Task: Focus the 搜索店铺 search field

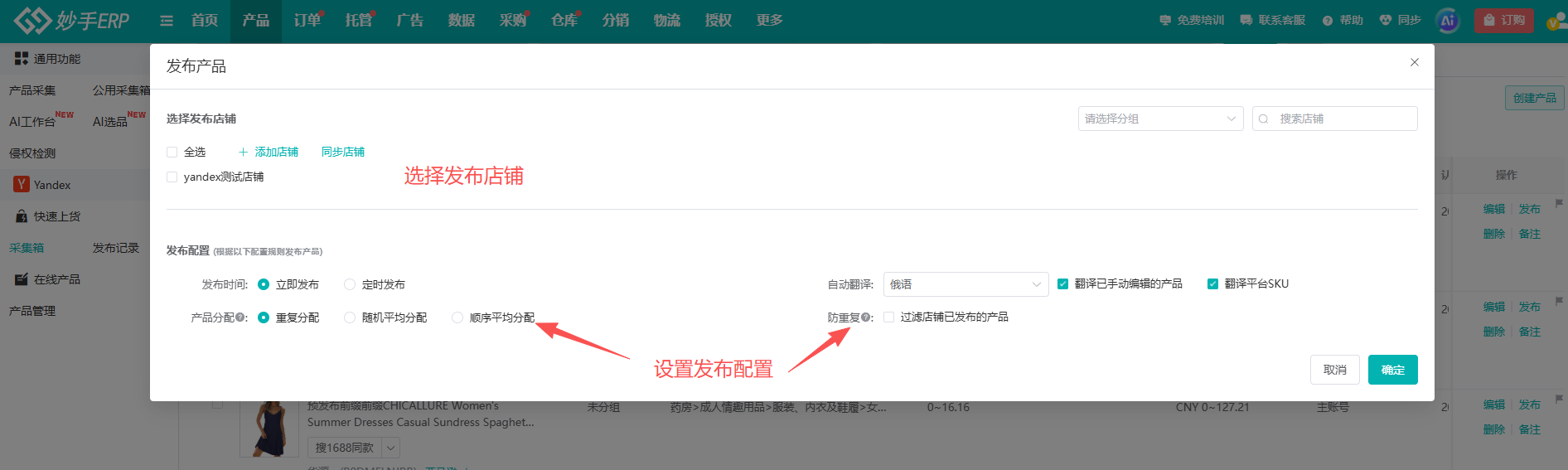Action: coord(1335,119)
